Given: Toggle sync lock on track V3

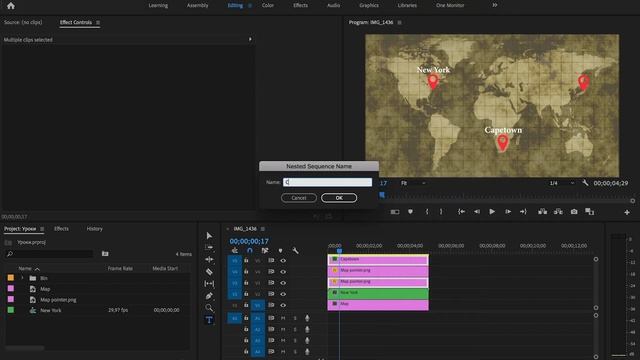Looking at the screenshot, I should pos(271,282).
